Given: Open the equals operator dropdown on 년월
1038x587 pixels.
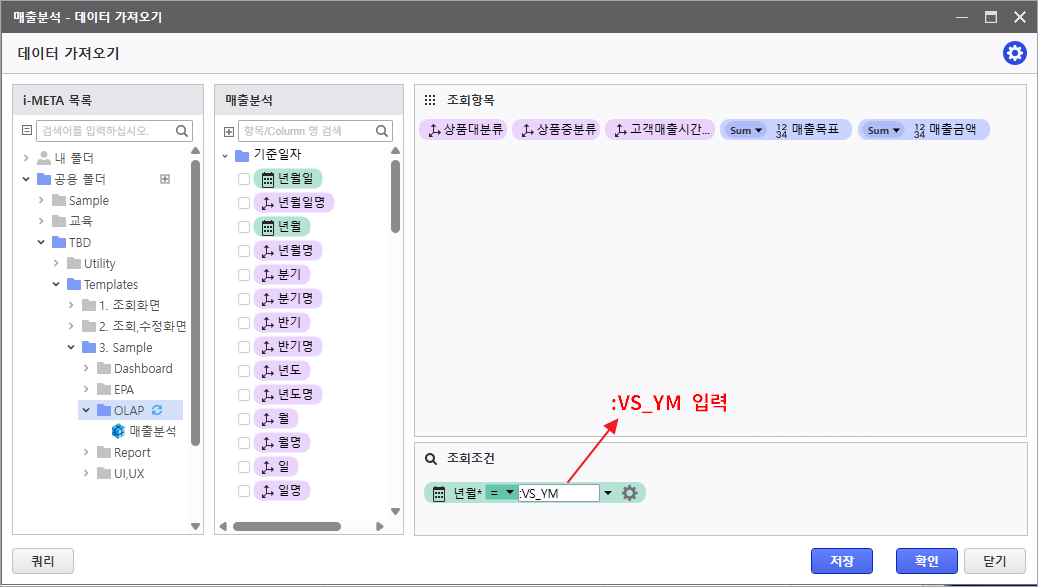Looking at the screenshot, I should pyautogui.click(x=501, y=493).
